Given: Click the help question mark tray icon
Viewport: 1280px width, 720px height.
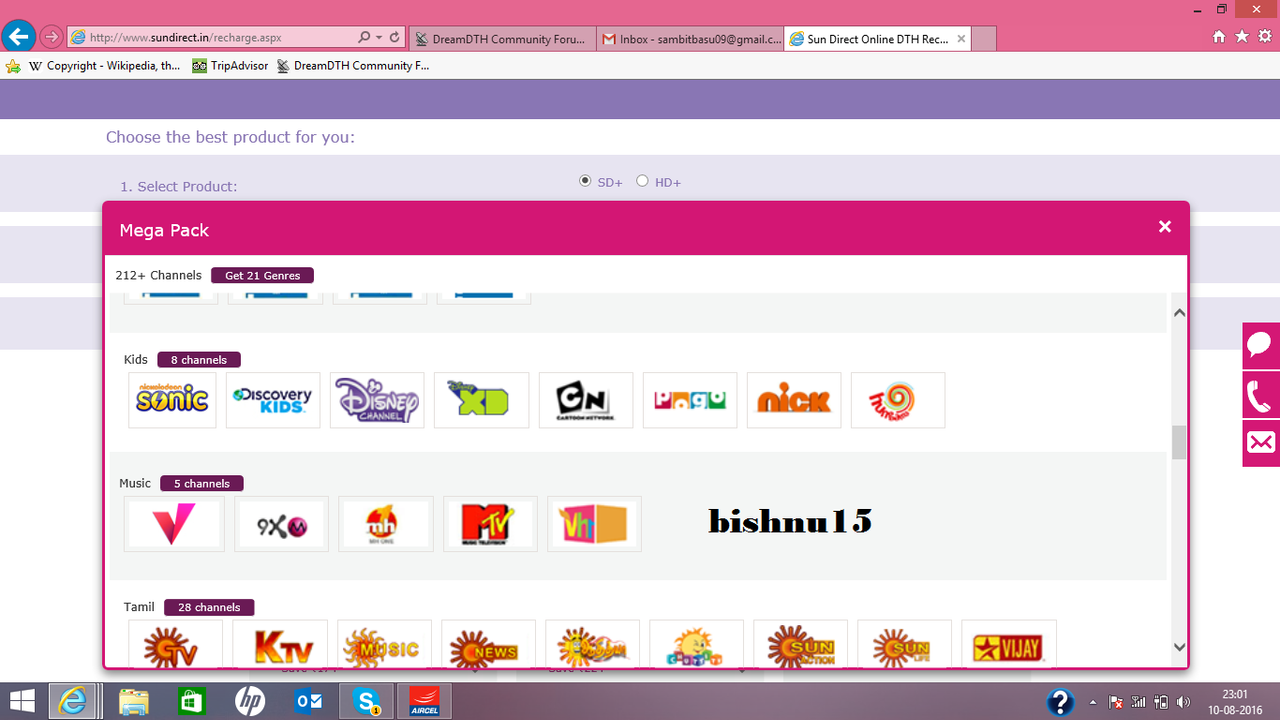Looking at the screenshot, I should coord(1060,702).
